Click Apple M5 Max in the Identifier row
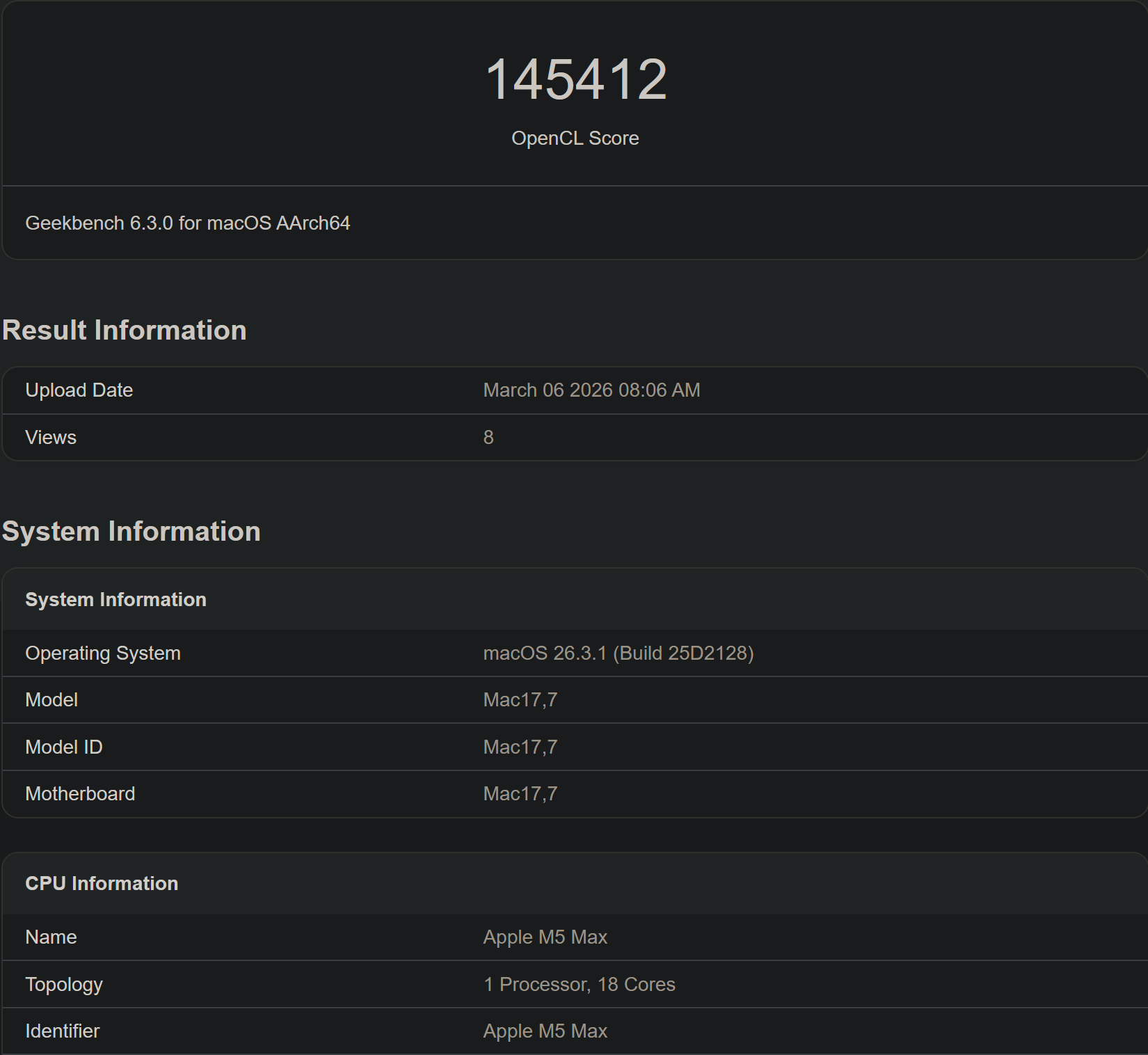The height and width of the screenshot is (1055, 1148). coord(545,1031)
